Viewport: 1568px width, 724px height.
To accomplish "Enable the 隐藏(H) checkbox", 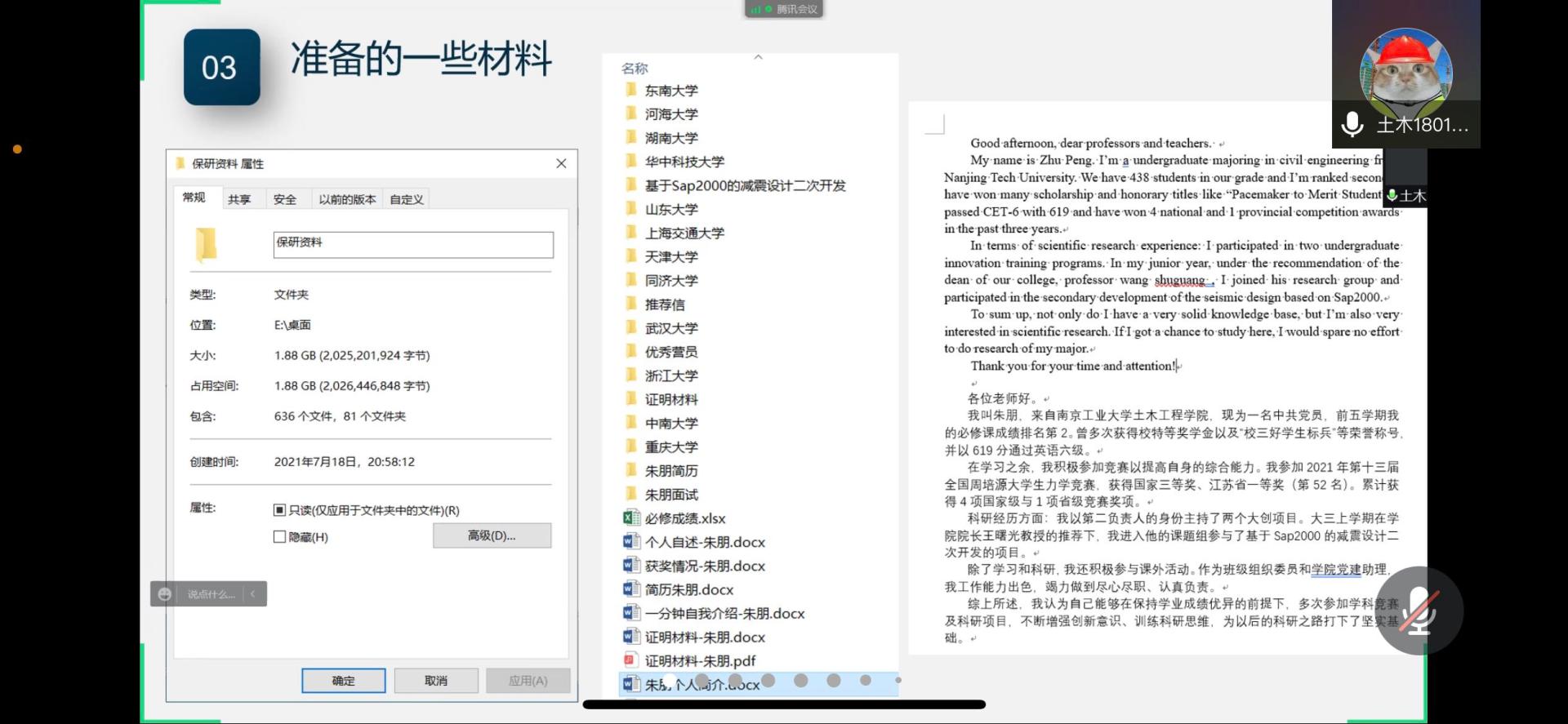I will point(279,536).
